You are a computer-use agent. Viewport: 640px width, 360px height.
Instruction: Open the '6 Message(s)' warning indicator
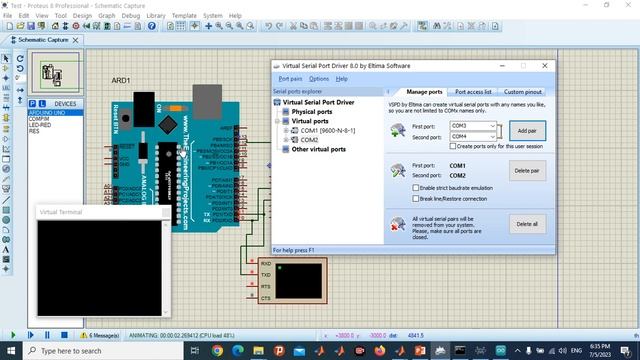(100, 336)
